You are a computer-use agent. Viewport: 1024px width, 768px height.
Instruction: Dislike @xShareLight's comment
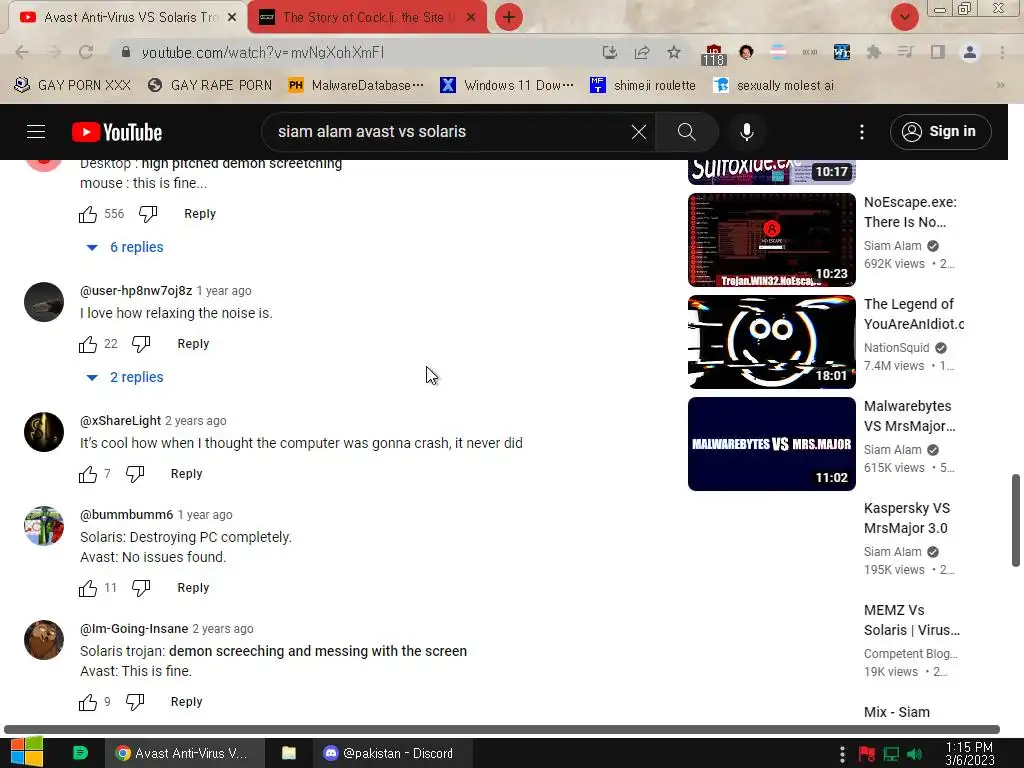click(x=135, y=474)
